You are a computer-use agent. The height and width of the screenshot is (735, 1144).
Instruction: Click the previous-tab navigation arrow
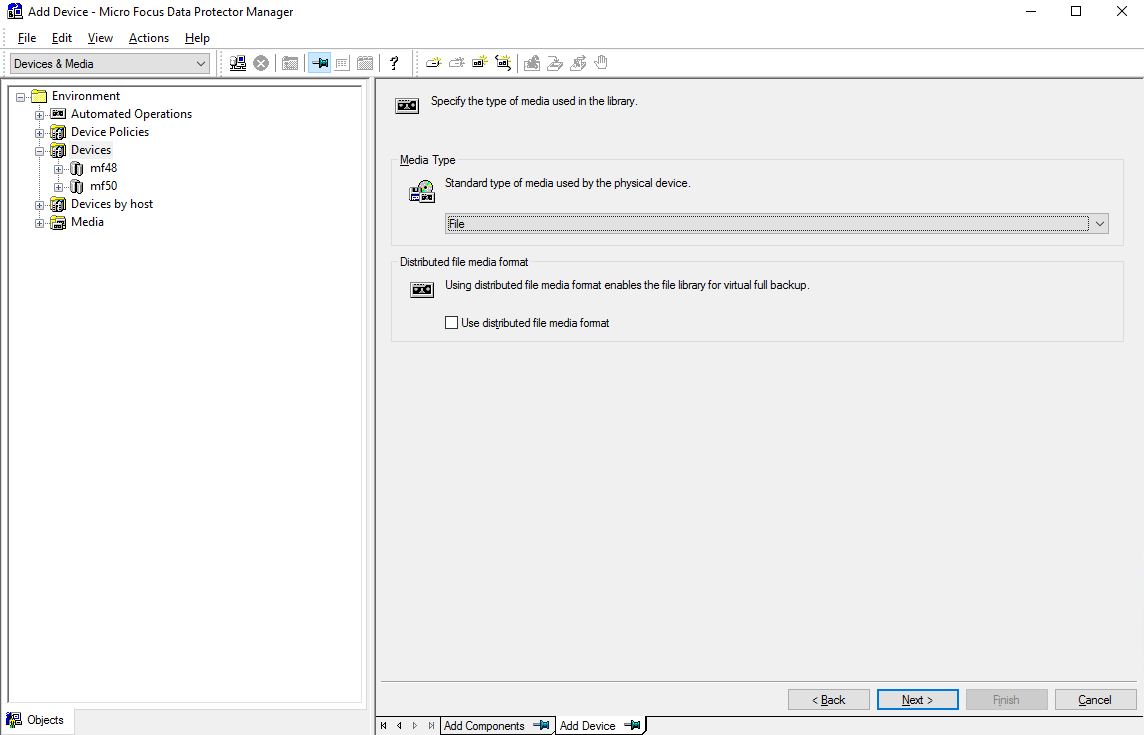point(399,726)
